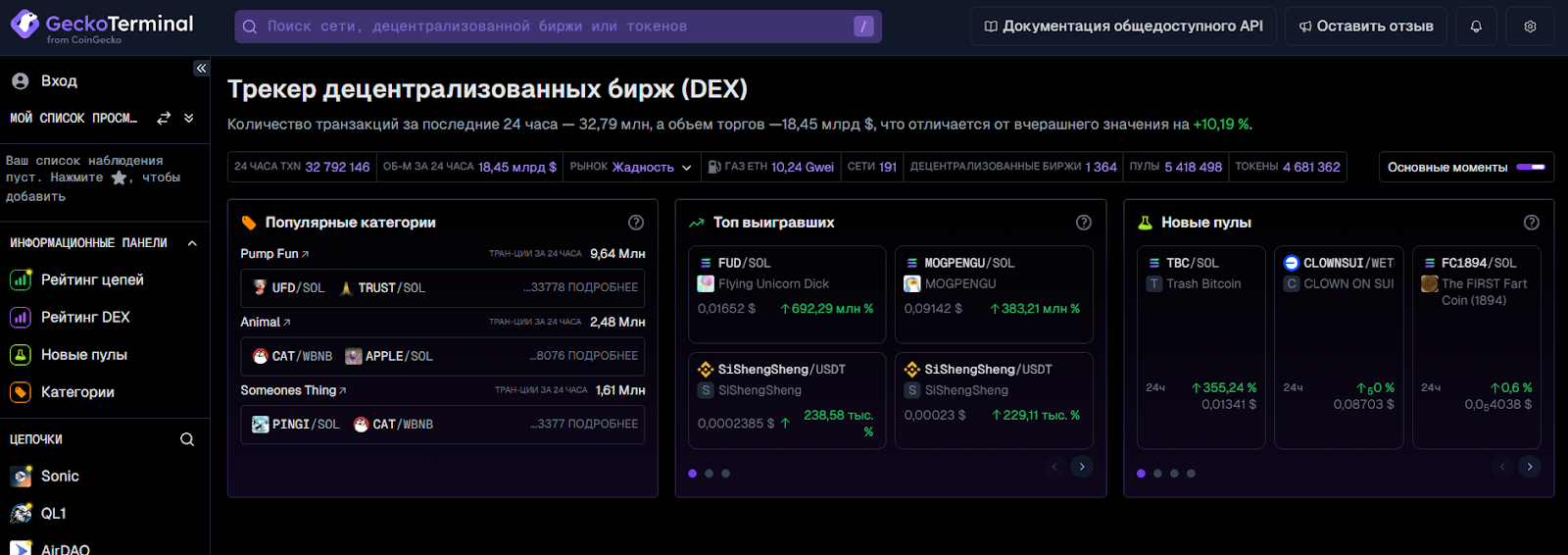Go to previous Новые пулы slide arrow
This screenshot has height=555, width=1568.
point(1502,467)
